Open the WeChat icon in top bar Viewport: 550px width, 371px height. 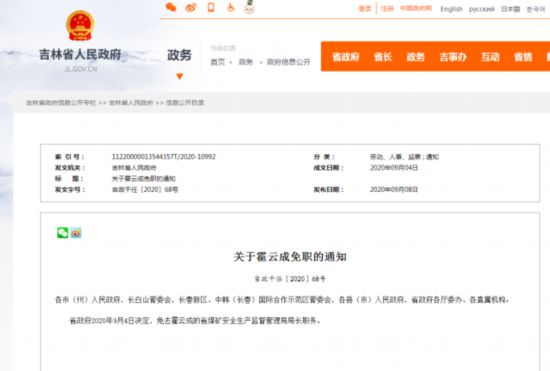[x=171, y=7]
